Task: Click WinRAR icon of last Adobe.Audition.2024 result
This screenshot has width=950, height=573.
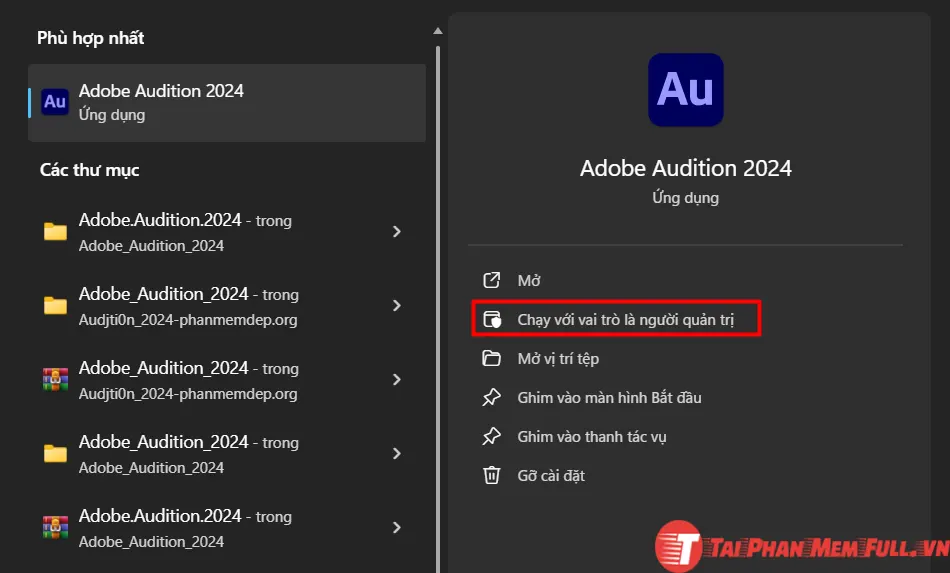Action: 55,528
